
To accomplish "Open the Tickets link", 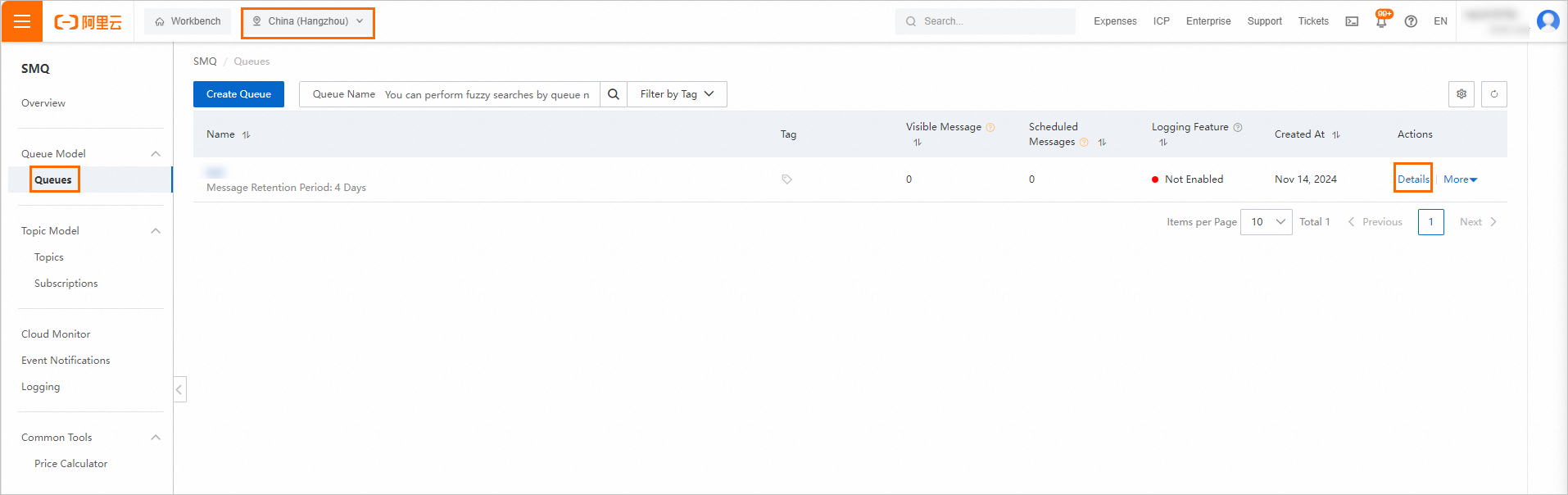I will pos(1313,21).
